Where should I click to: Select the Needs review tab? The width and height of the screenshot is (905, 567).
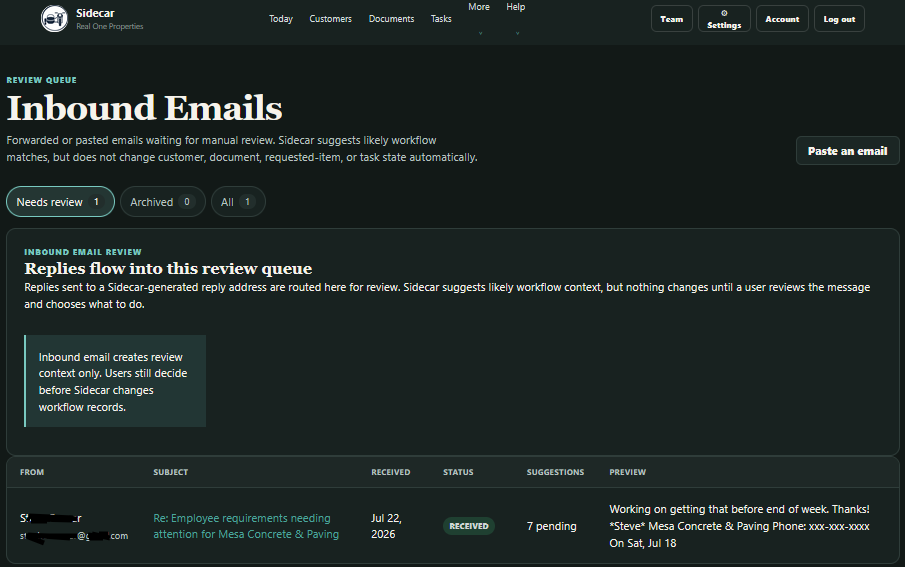pos(61,202)
